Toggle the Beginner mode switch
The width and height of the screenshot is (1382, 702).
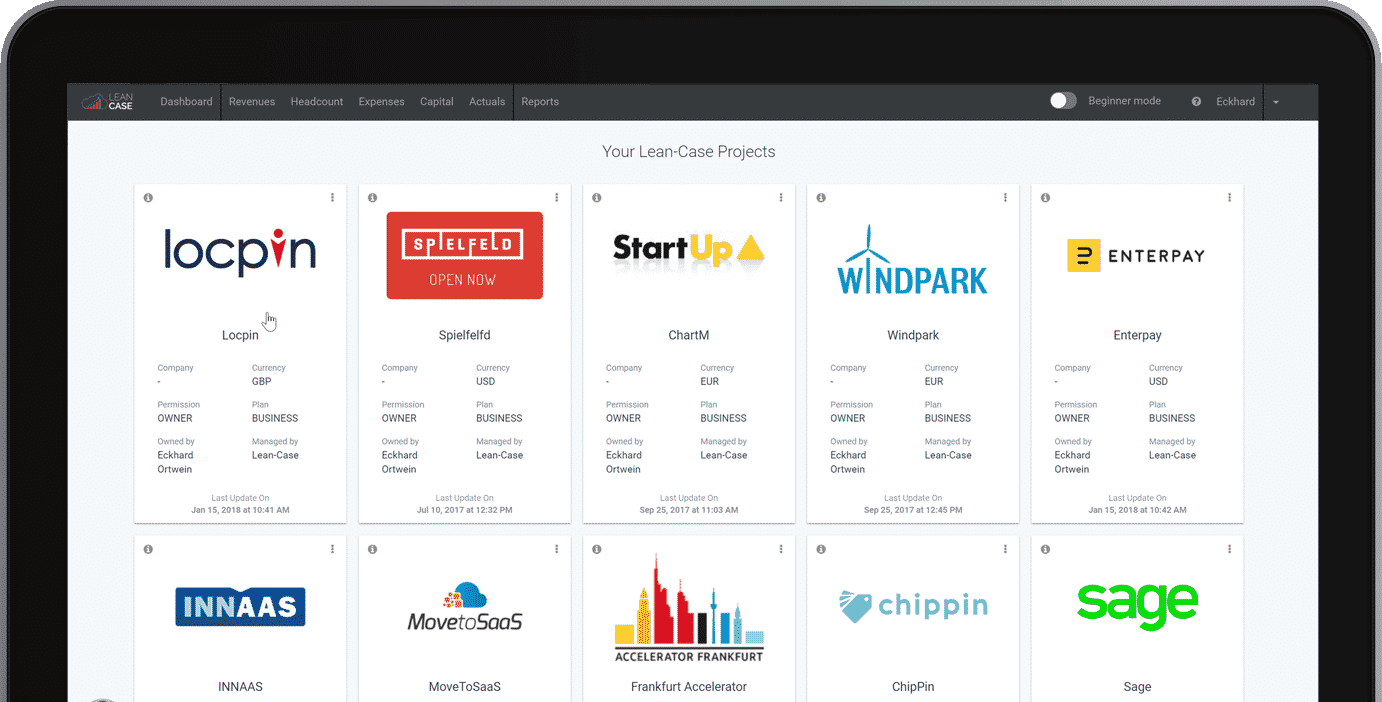tap(1063, 101)
